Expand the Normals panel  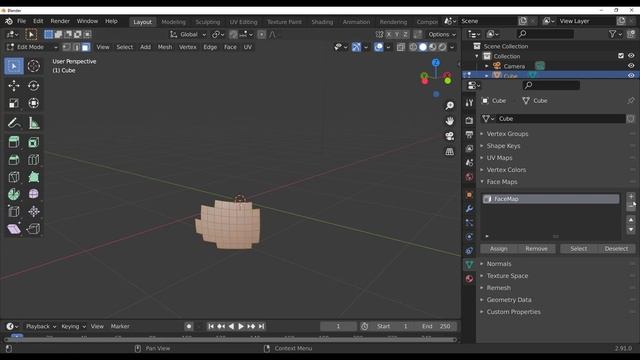pyautogui.click(x=498, y=264)
